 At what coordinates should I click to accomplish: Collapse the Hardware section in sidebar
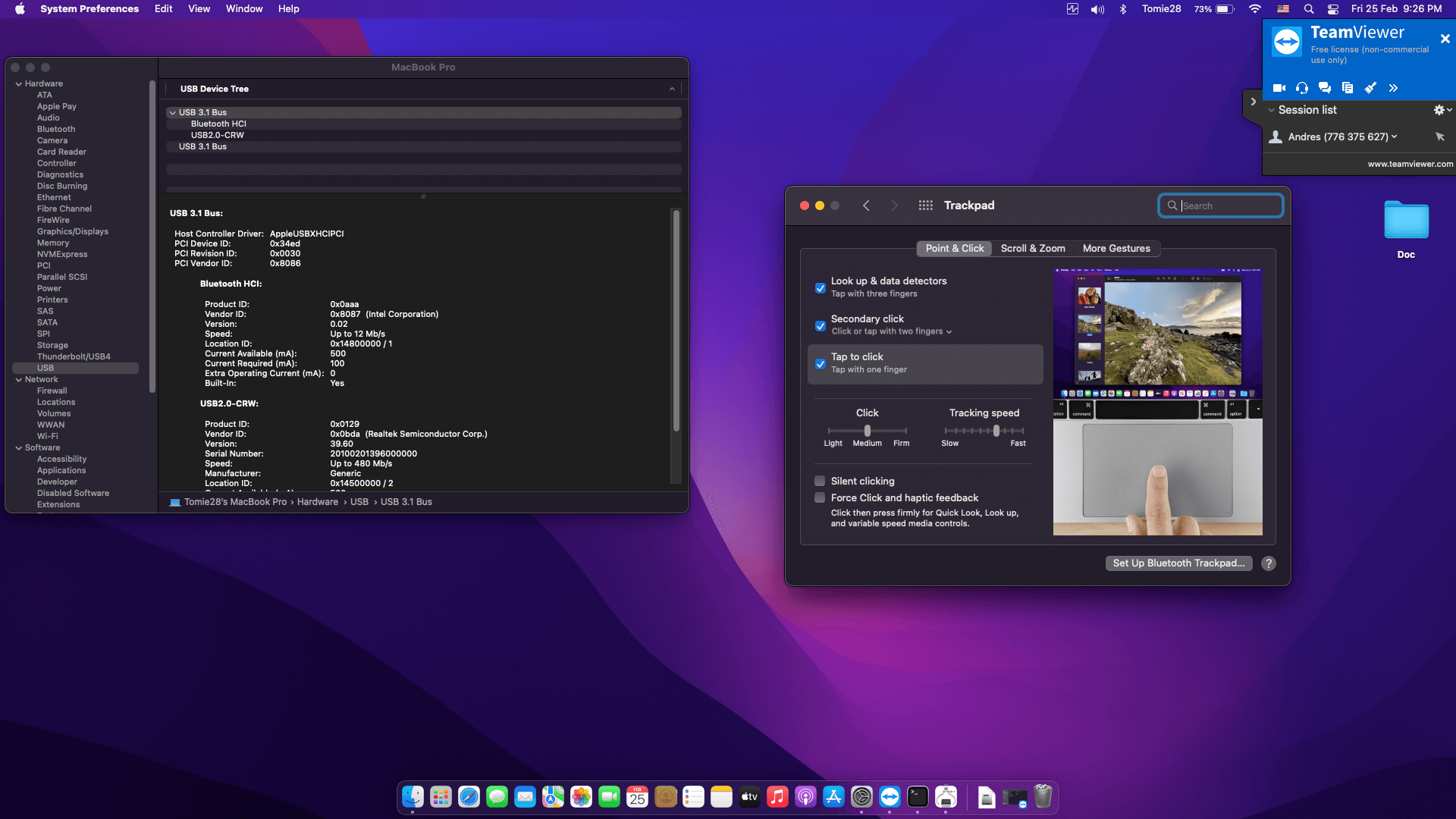point(19,83)
